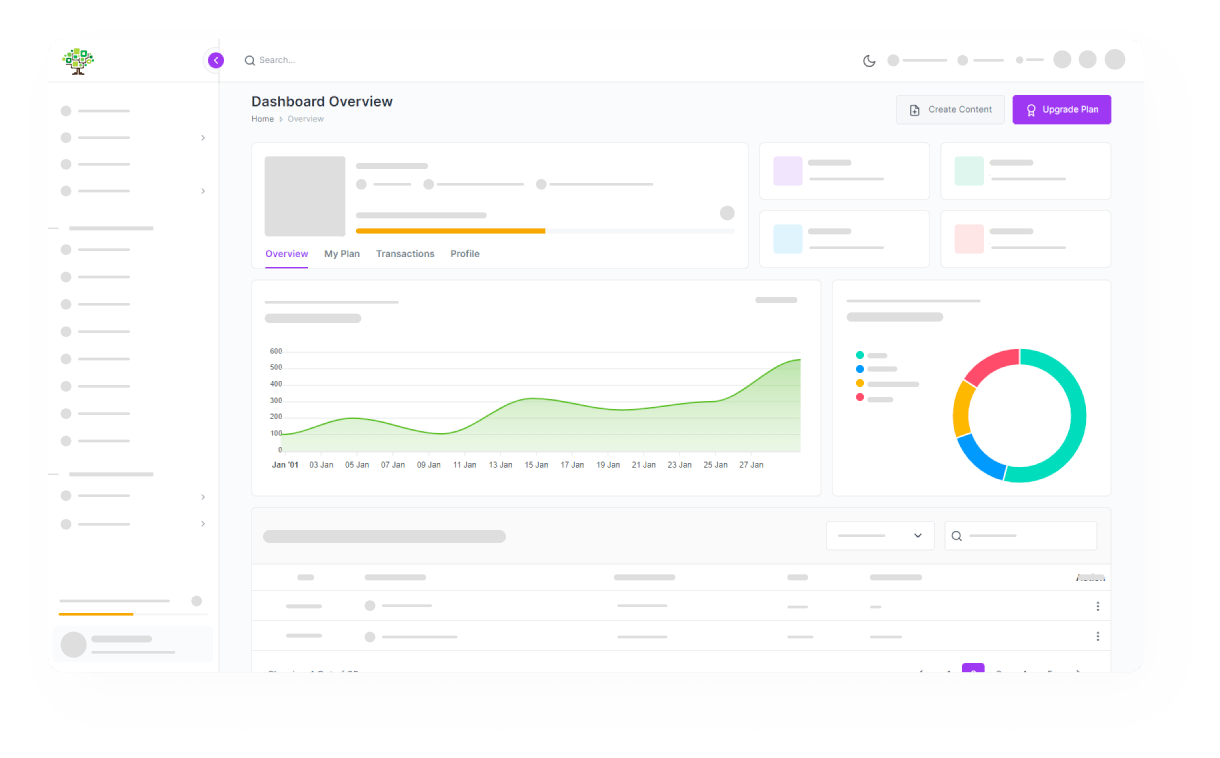This screenshot has height=758, width=1220.
Task: Click the Dashboard Overview heading
Action: coord(322,101)
